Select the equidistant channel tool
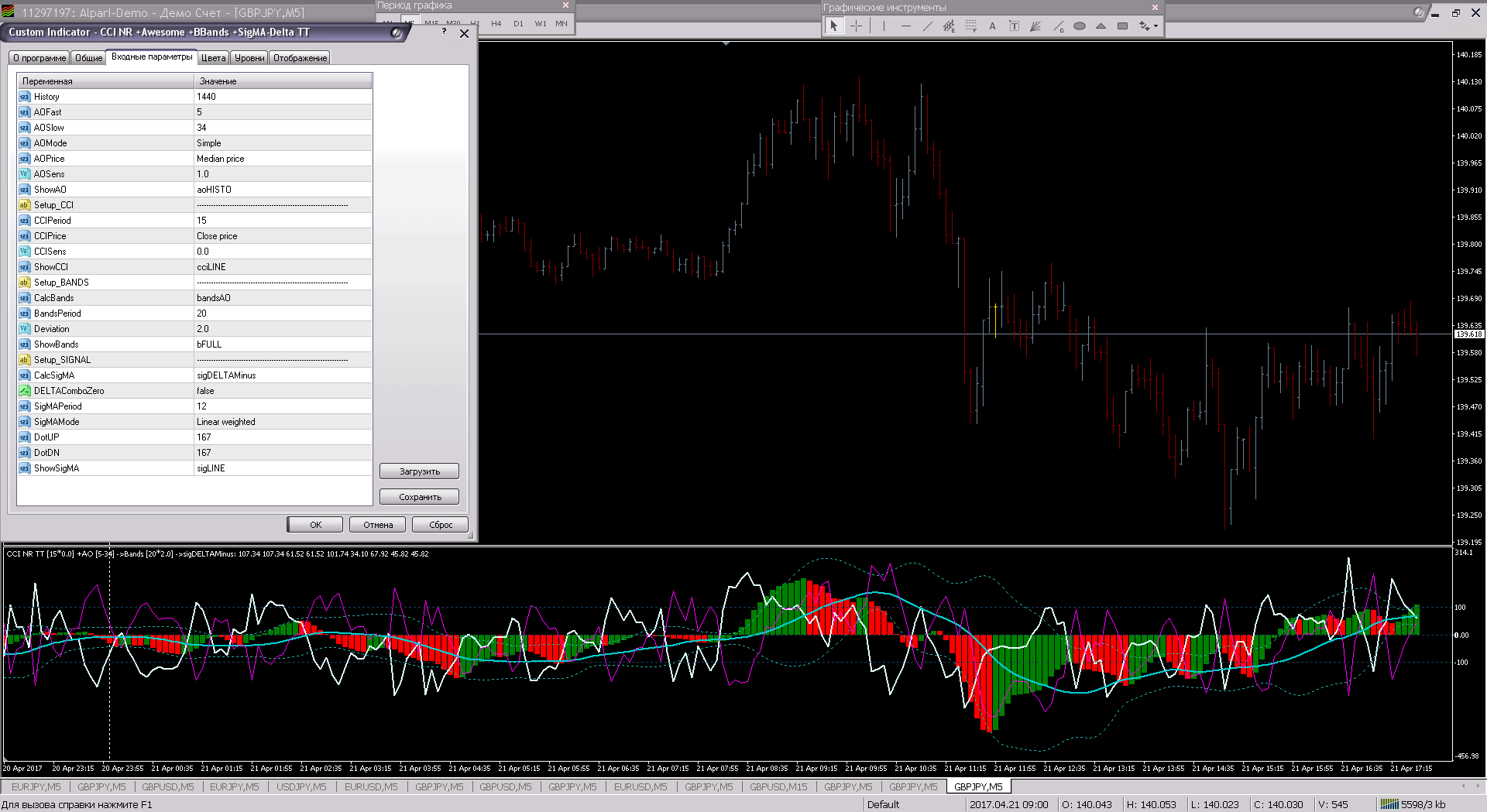This screenshot has height=812, width=1487. 949,26
